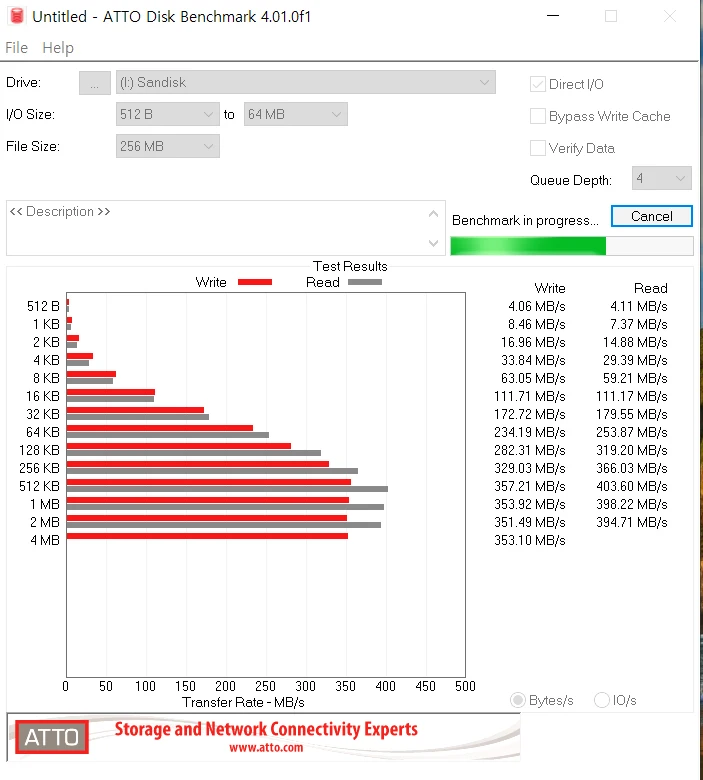Click the Cancel button

652,216
